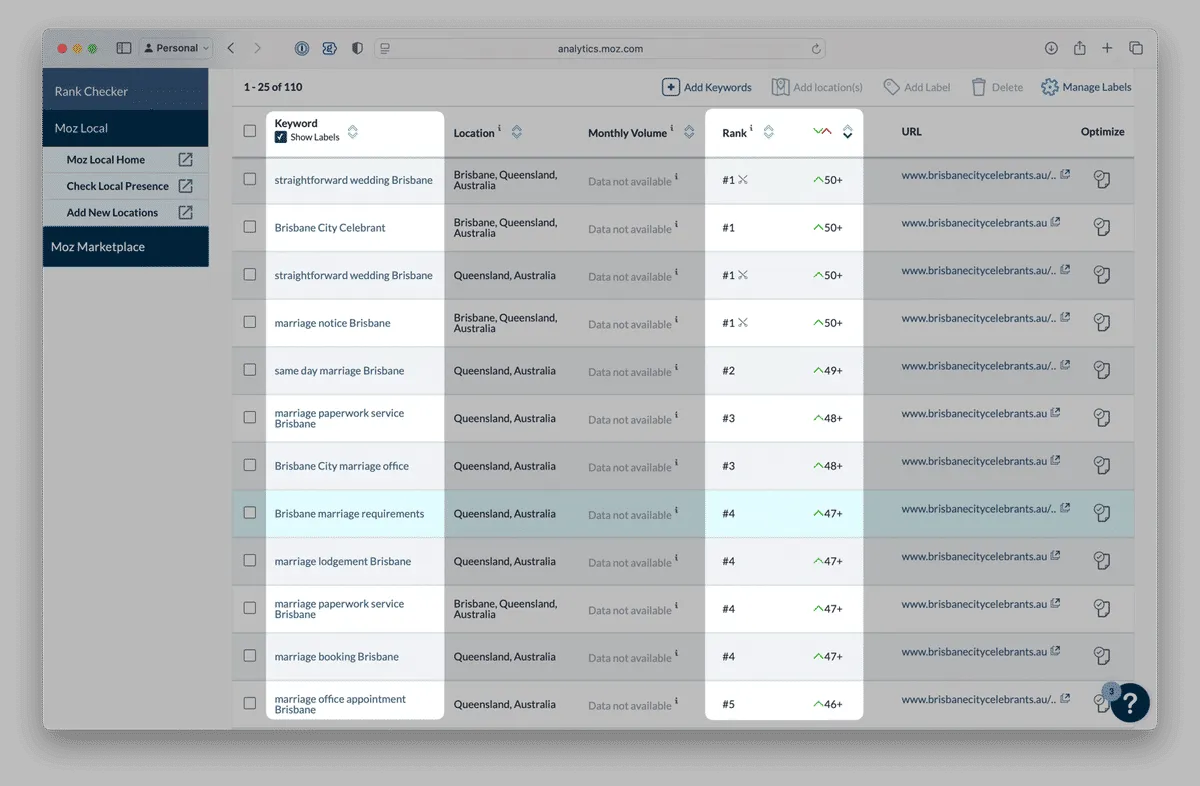This screenshot has height=786, width=1200.
Task: Click 46+ change for marriage office appointment
Action: click(x=828, y=704)
